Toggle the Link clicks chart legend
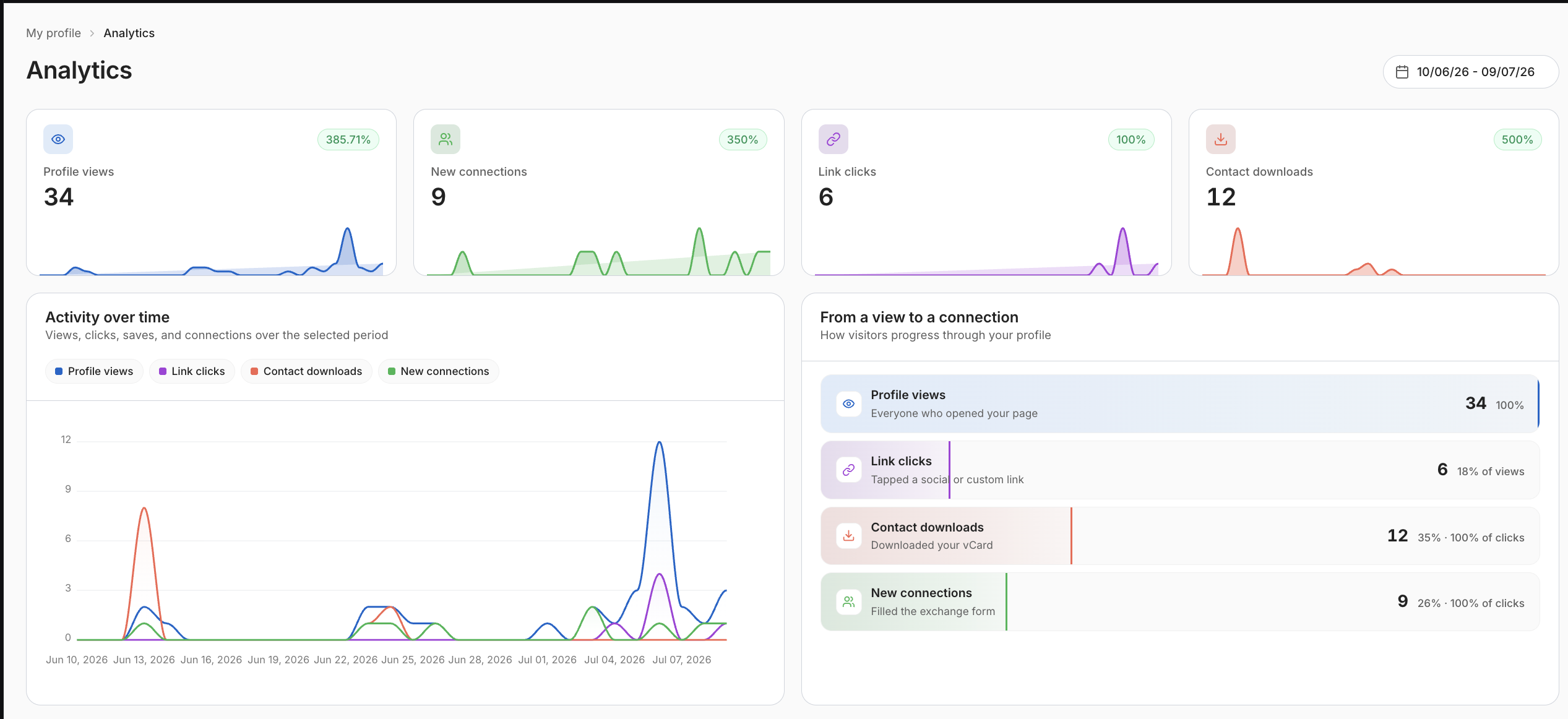The image size is (1568, 719). tap(192, 371)
